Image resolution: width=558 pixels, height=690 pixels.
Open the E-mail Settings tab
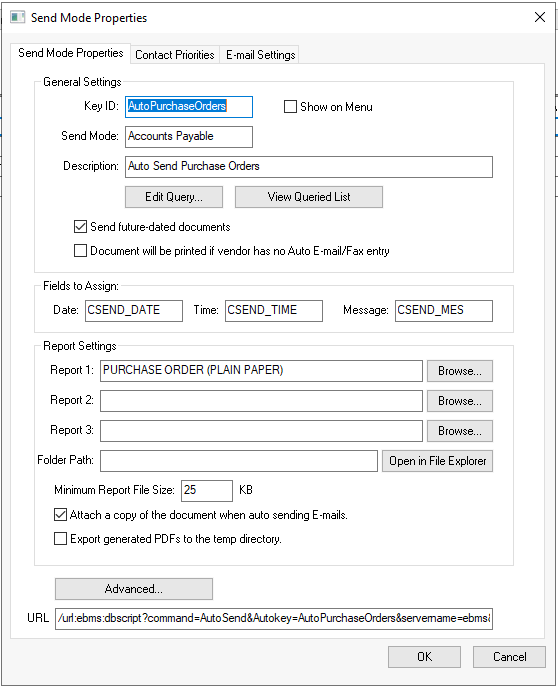261,55
